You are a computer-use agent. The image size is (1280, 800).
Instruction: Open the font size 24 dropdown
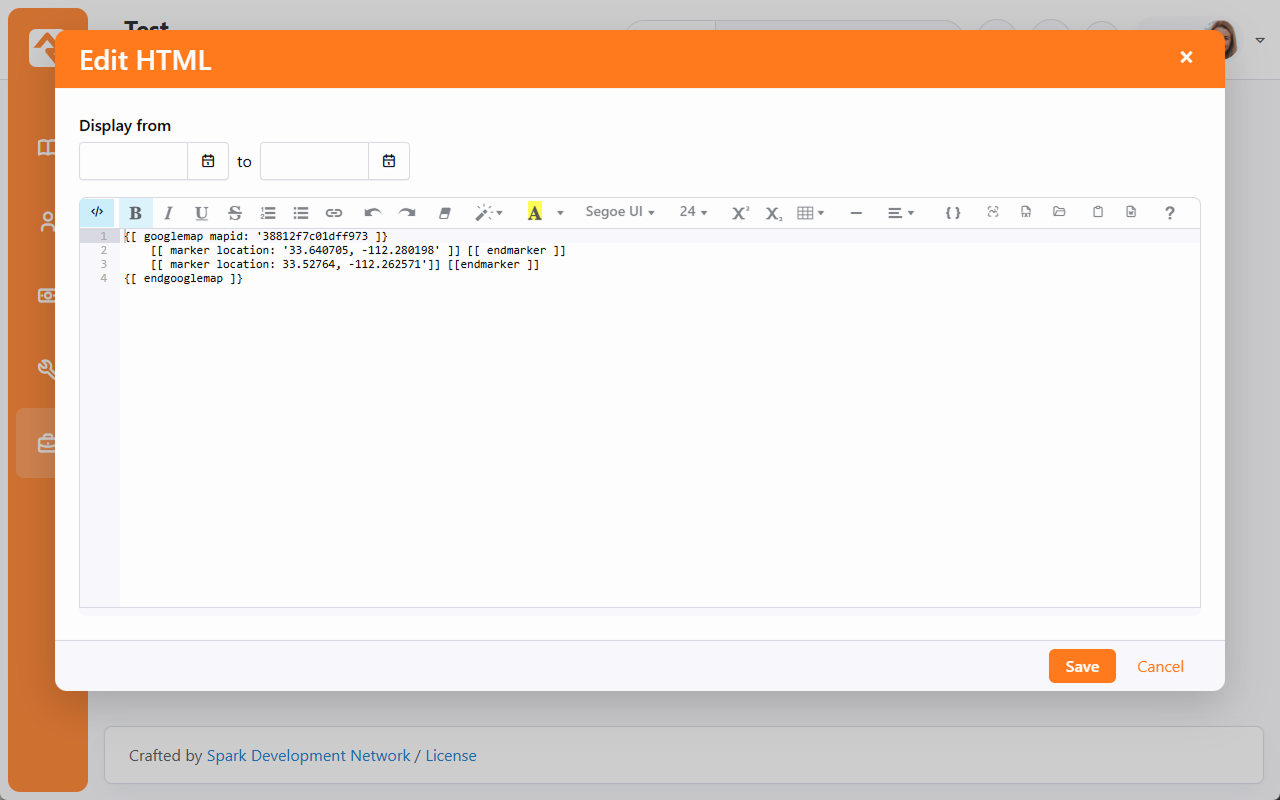pos(693,212)
